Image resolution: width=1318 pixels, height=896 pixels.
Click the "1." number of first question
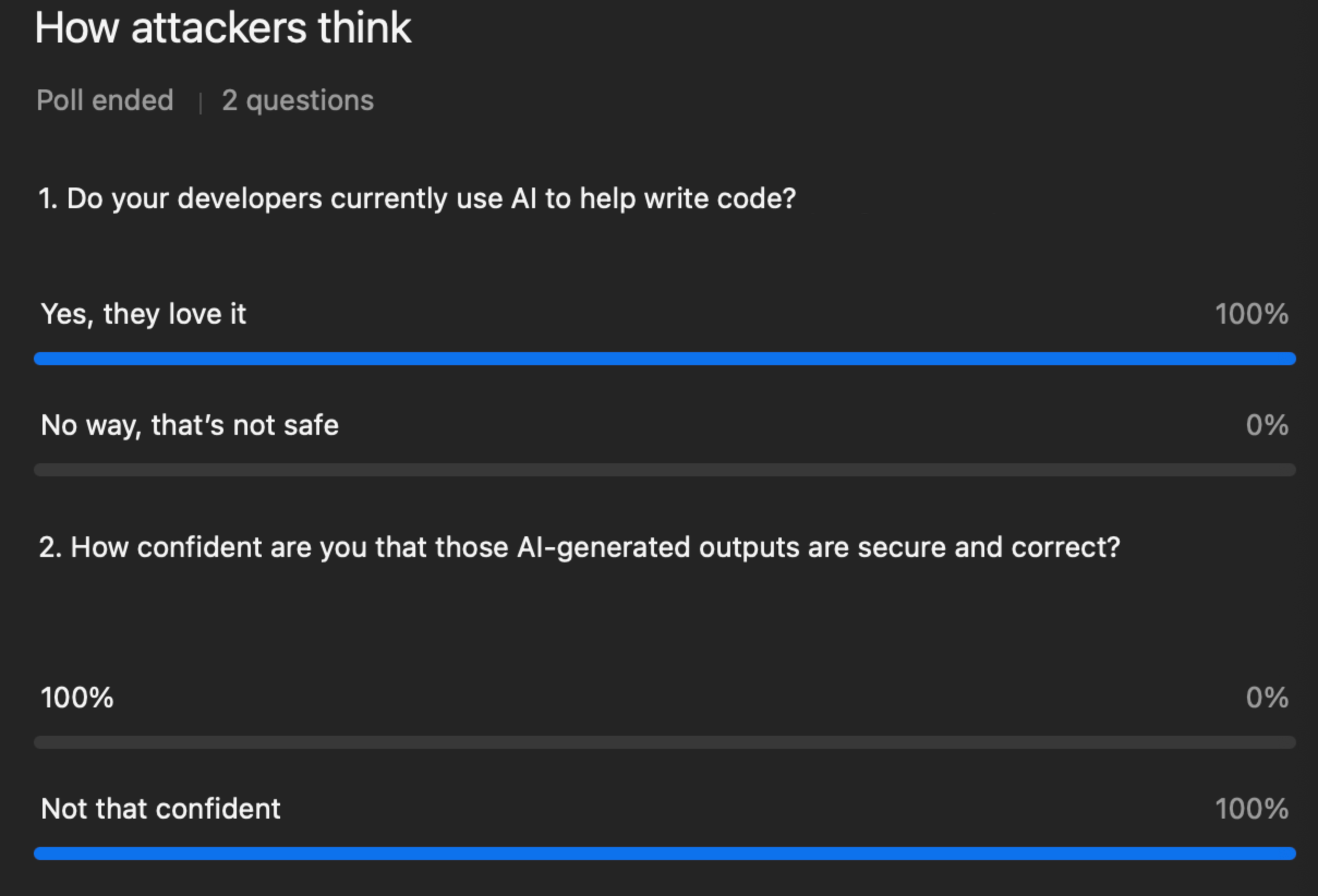47,198
